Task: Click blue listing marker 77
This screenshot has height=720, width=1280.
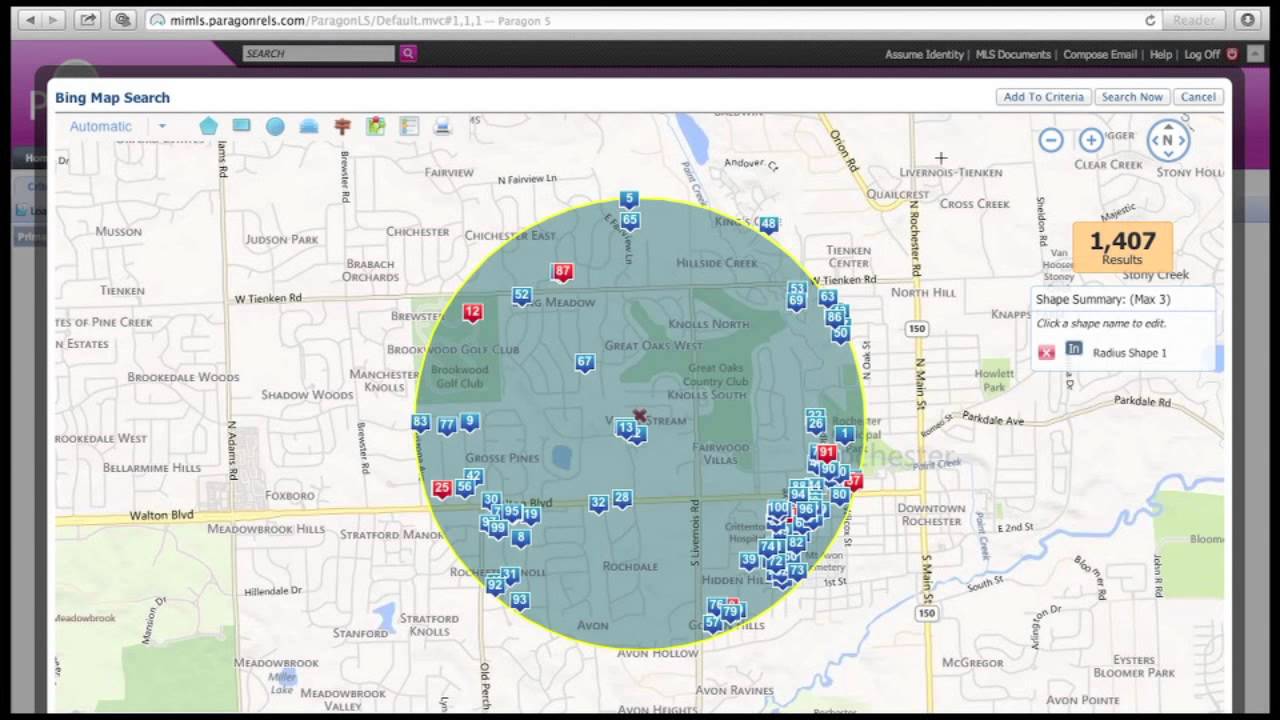Action: coord(447,427)
